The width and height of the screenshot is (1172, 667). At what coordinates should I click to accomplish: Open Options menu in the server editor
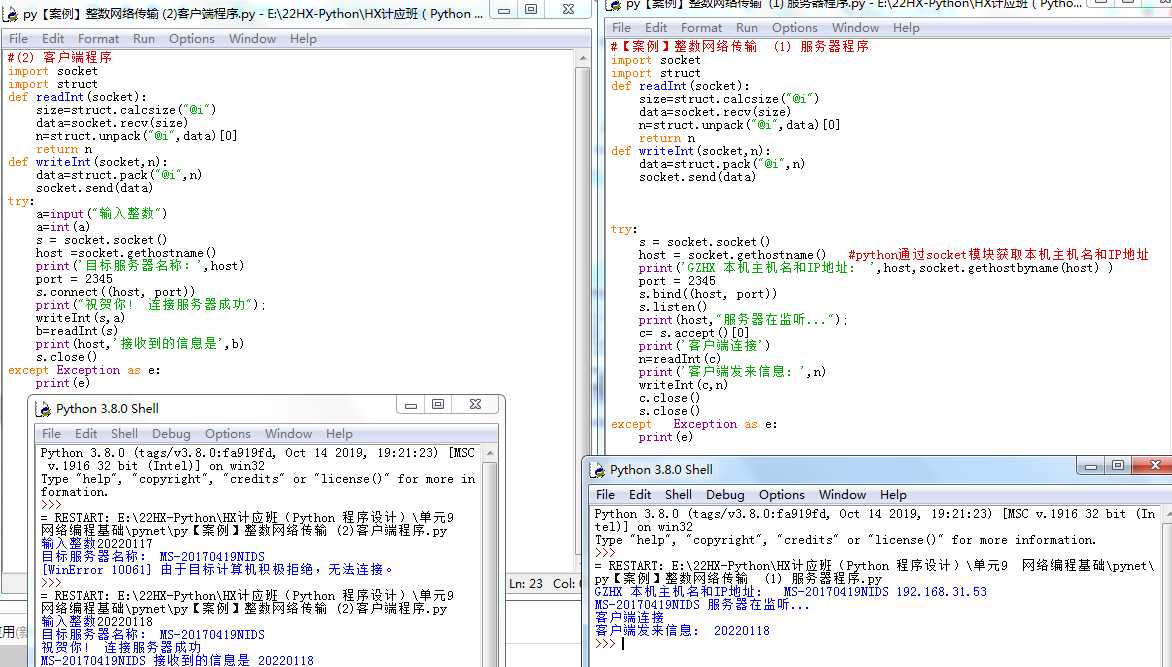coord(795,28)
